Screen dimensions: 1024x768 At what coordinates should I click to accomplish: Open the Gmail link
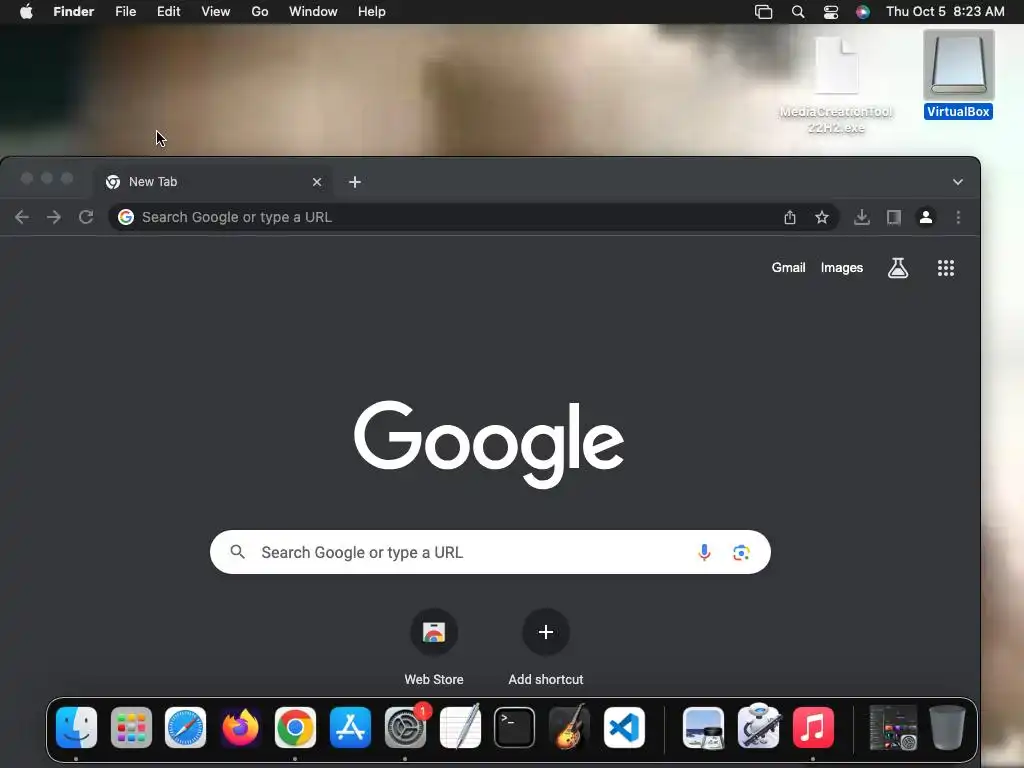click(788, 268)
